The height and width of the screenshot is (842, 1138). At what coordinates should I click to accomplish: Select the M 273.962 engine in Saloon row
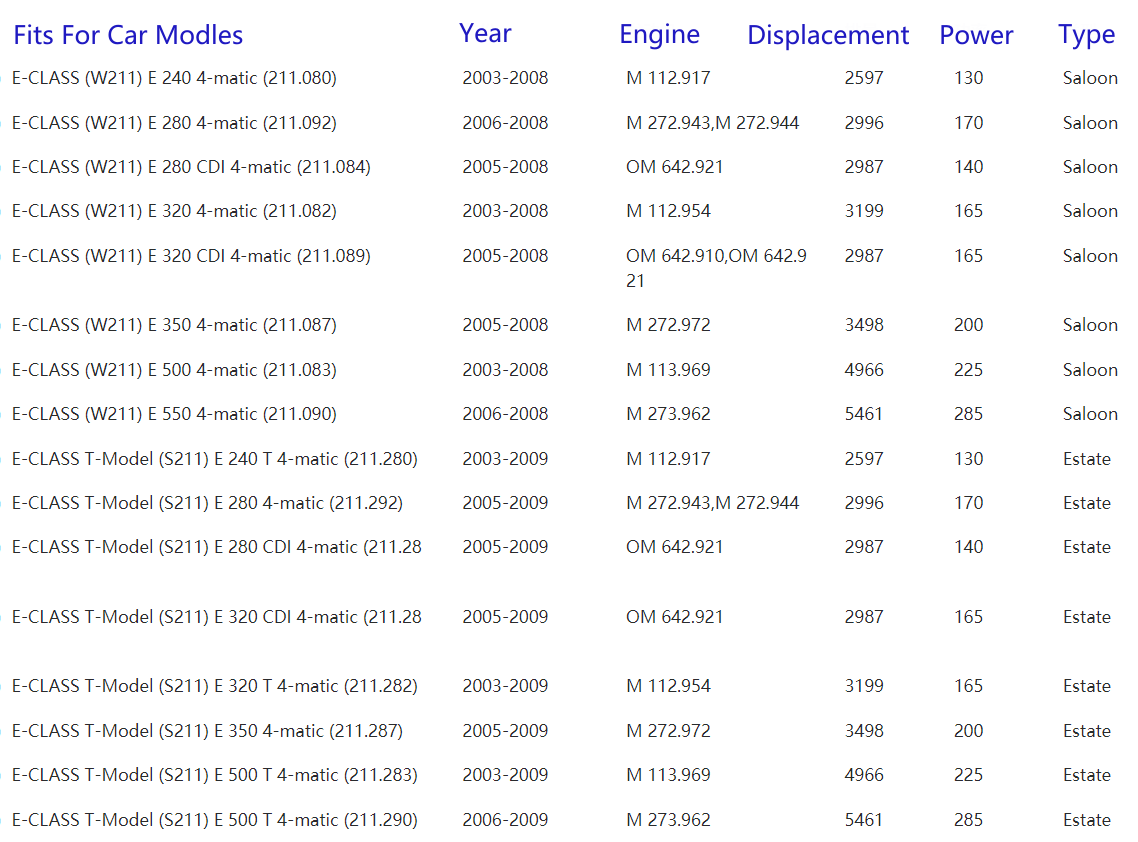pos(668,414)
